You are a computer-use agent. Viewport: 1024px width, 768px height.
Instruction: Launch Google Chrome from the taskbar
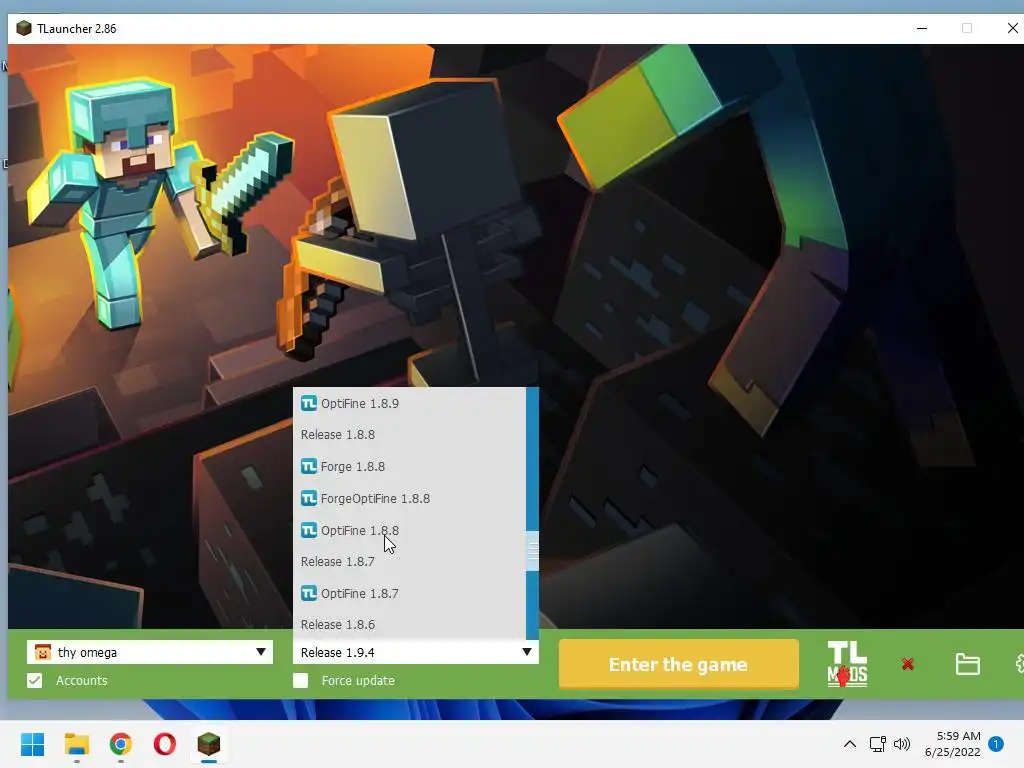[x=121, y=744]
